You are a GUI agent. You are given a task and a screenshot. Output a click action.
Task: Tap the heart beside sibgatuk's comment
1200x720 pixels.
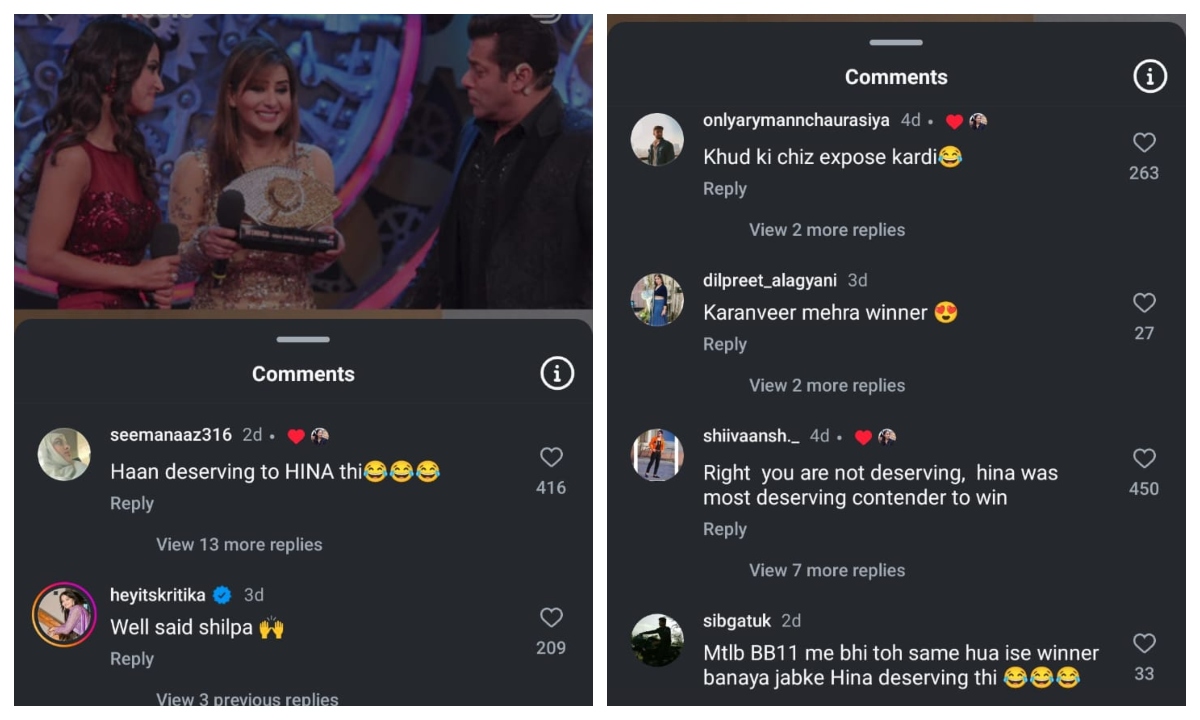click(1144, 644)
